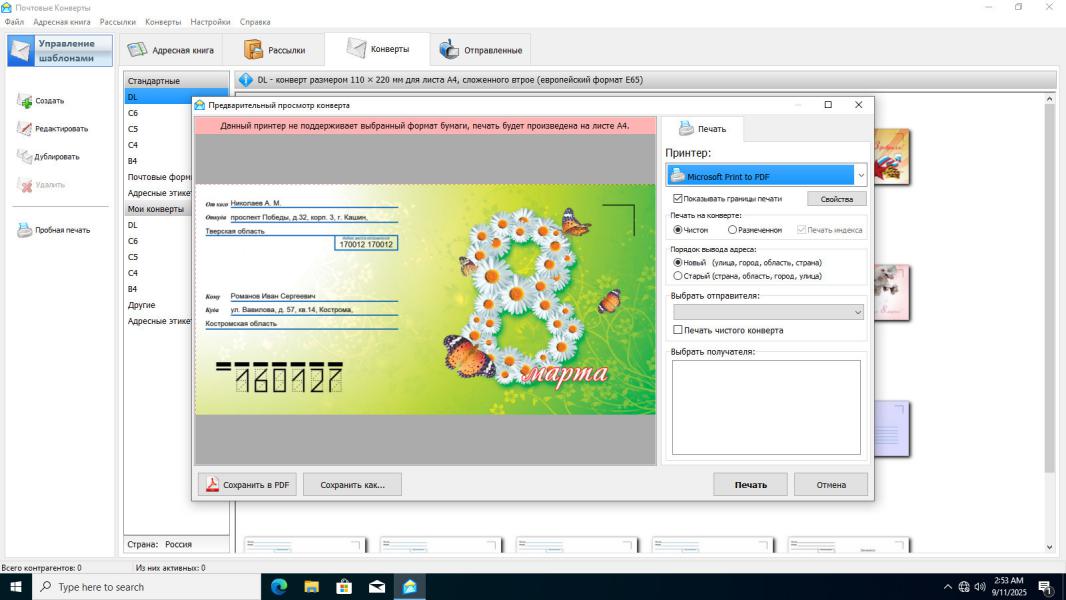Click the Управление шаблонами button label
The image size is (1066, 600).
[66, 51]
